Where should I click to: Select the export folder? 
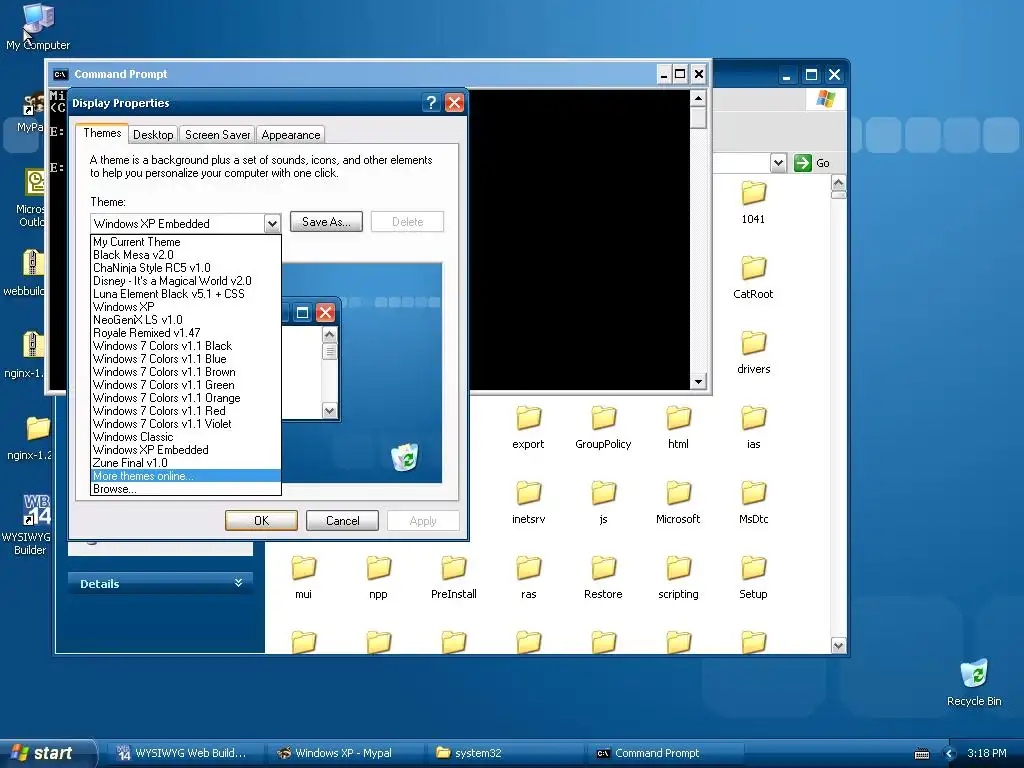tap(528, 428)
